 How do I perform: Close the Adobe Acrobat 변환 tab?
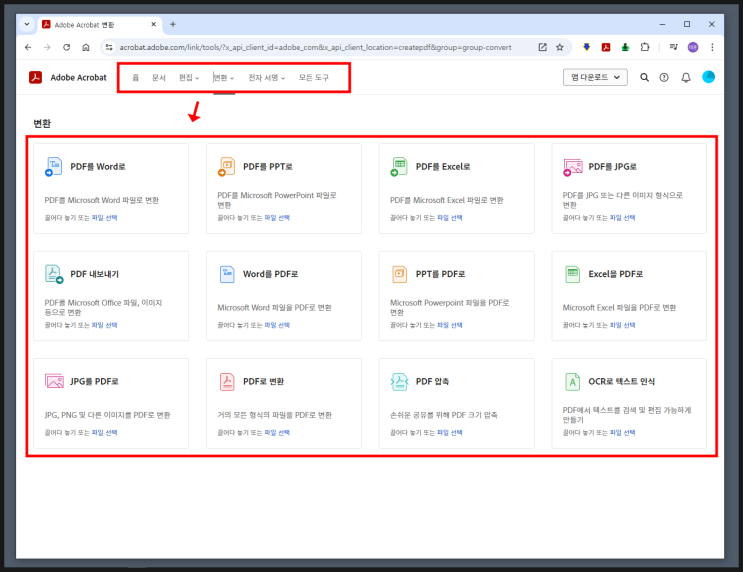[x=154, y=24]
